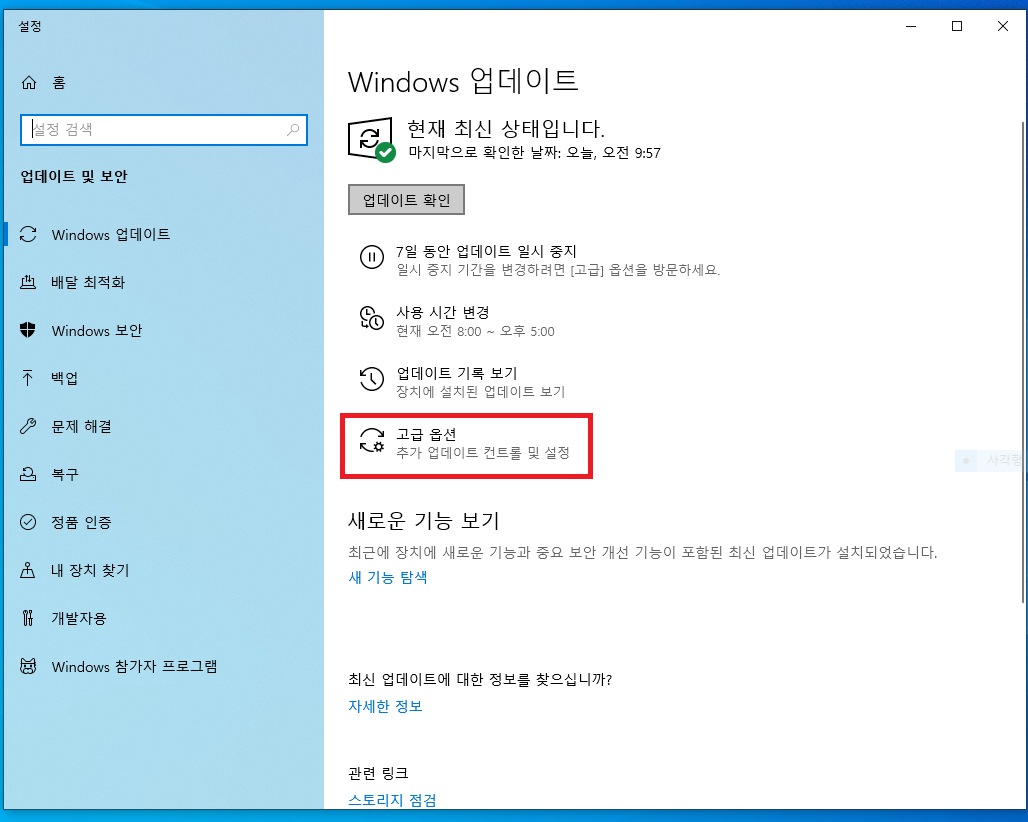Screen dimensions: 1028x822
Task: Click the Windows 보안 shield icon
Action: coord(28,330)
